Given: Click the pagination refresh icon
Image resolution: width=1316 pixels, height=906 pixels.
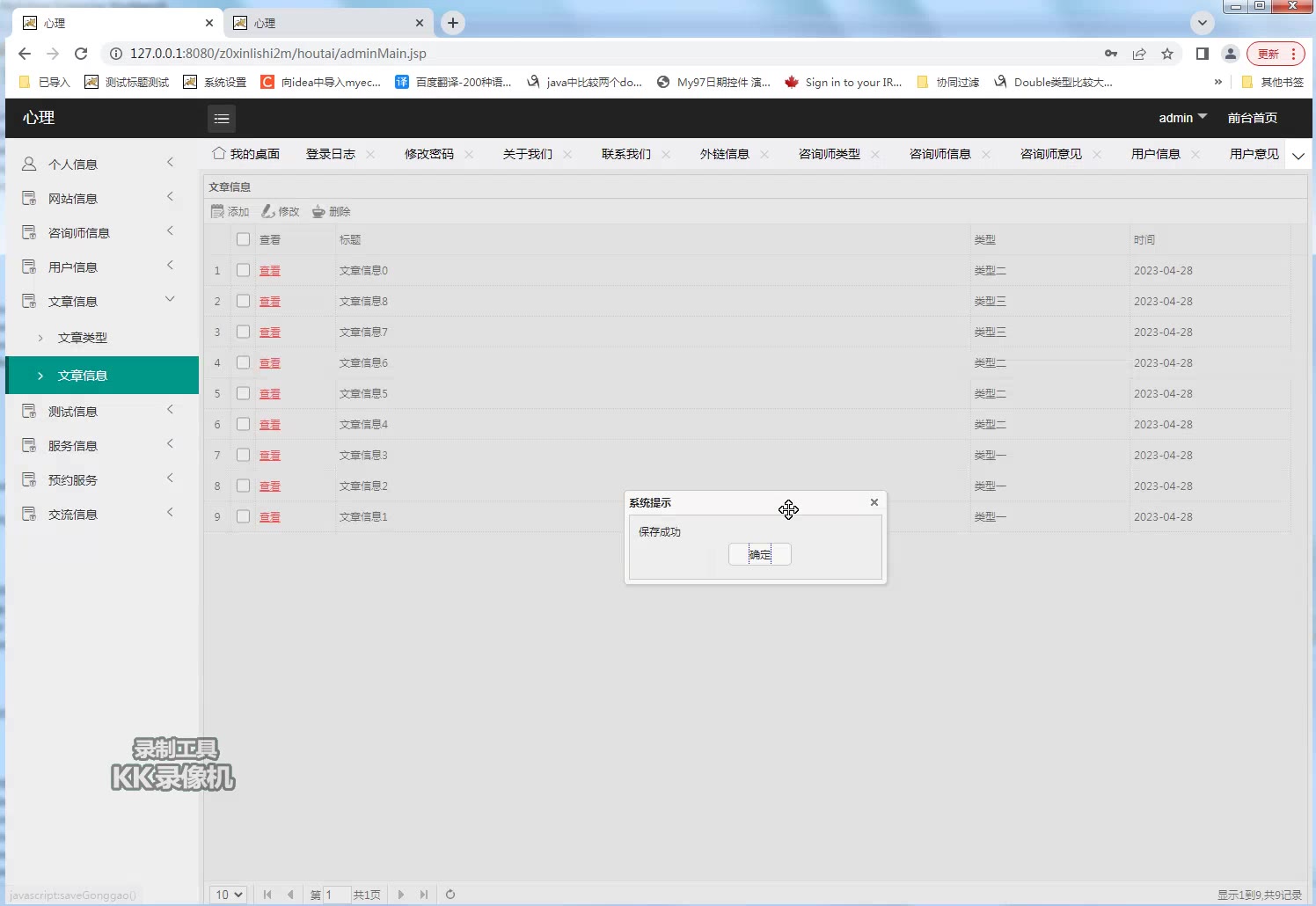Looking at the screenshot, I should click(x=450, y=895).
